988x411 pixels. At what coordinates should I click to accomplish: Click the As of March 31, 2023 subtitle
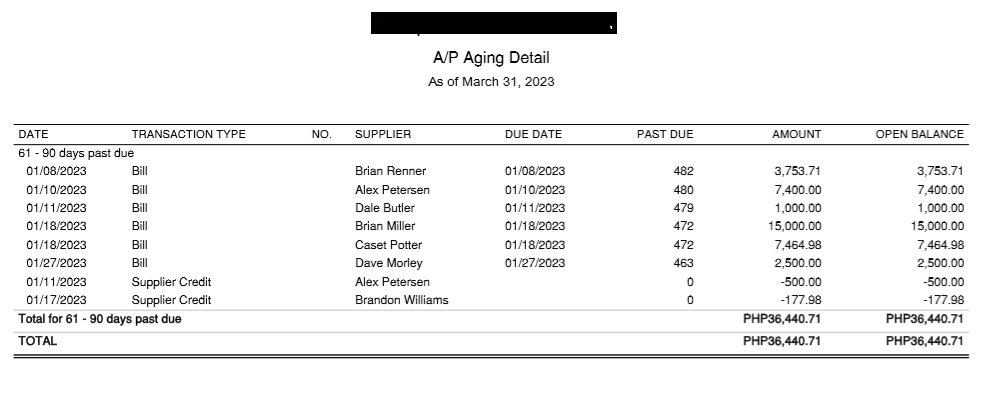491,82
